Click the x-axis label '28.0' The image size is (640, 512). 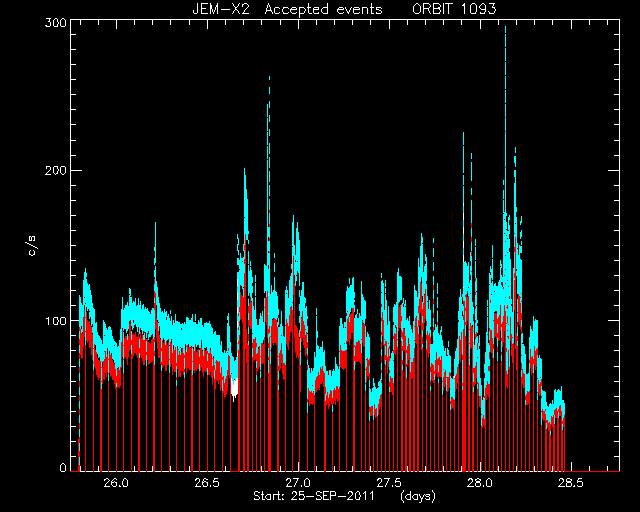480,483
